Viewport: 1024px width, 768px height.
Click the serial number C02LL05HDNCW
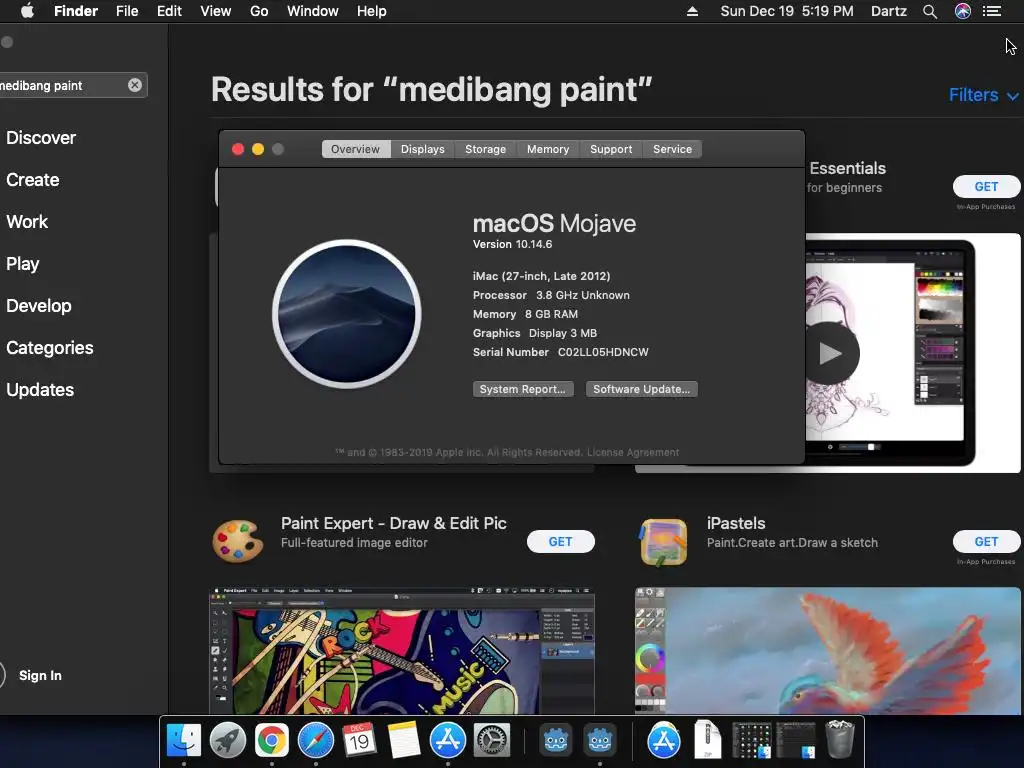(603, 352)
